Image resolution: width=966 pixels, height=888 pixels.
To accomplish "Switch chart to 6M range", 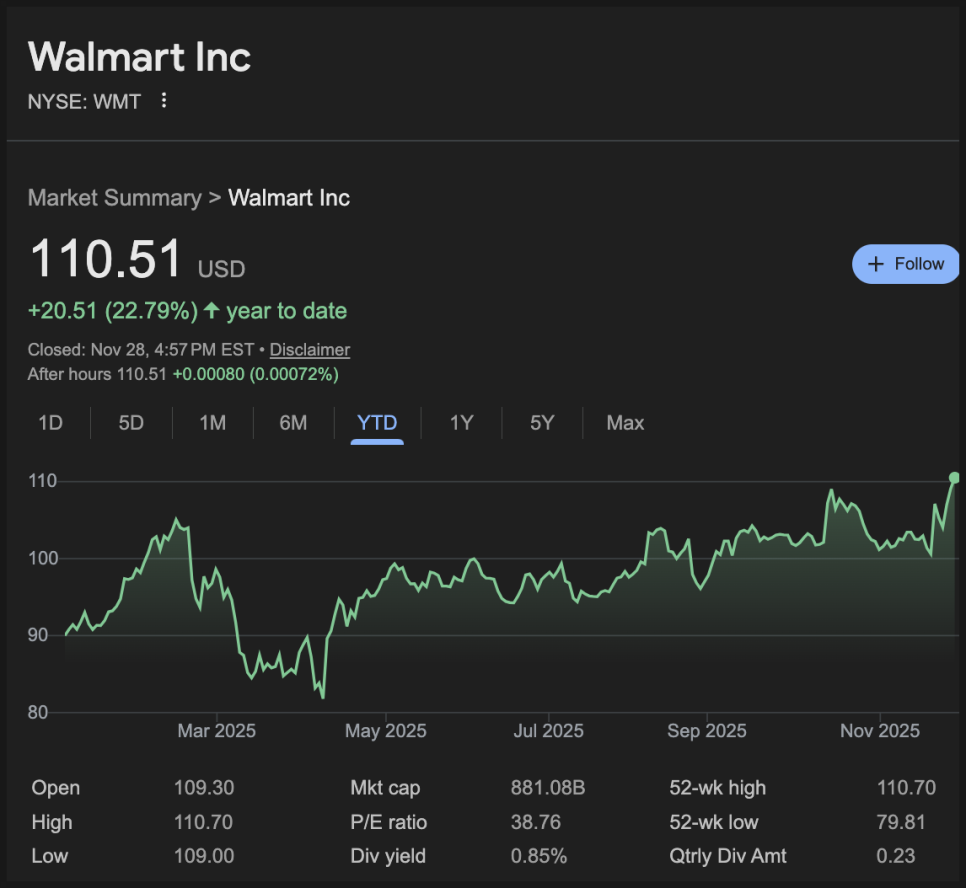I will (x=293, y=423).
